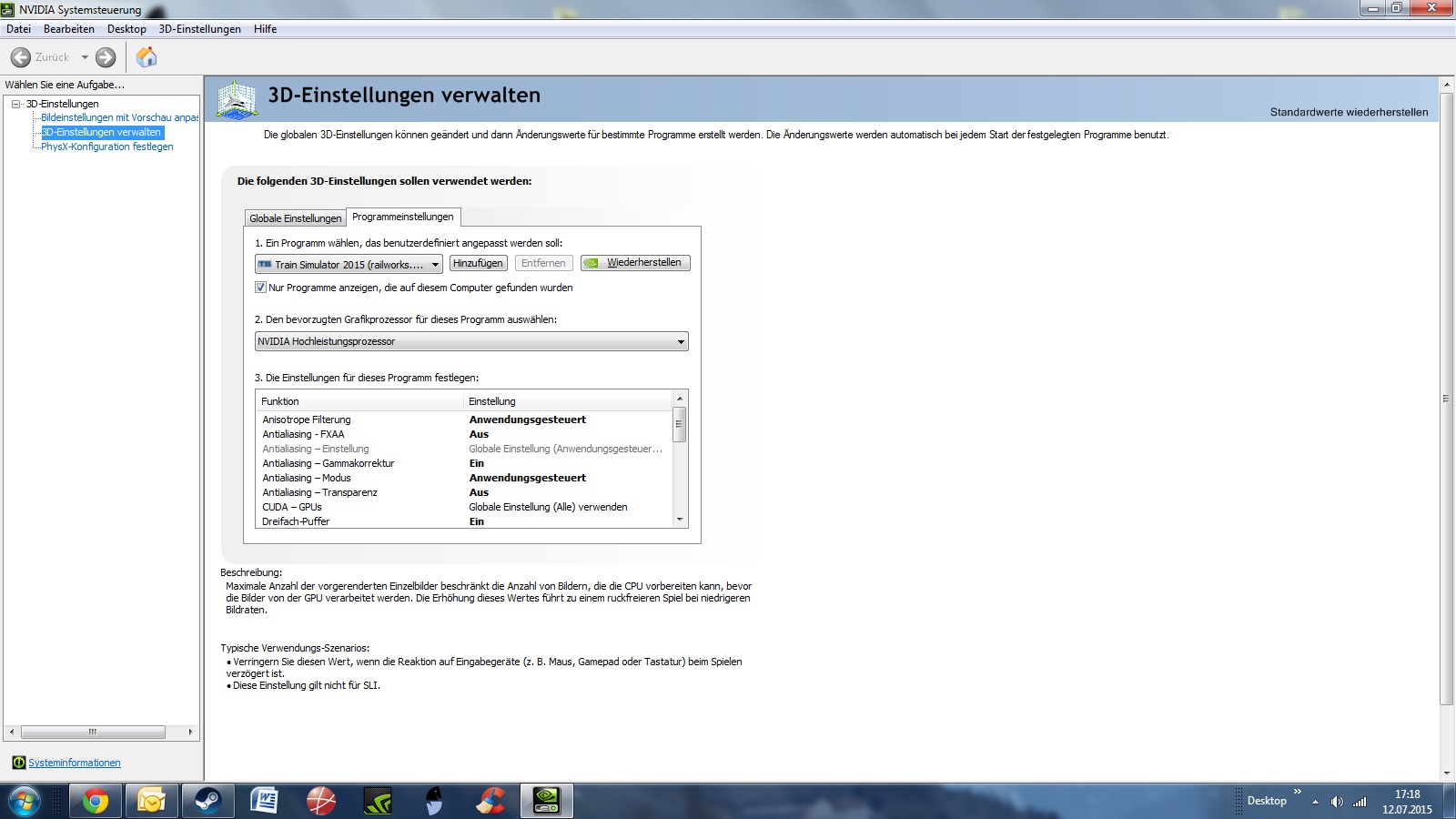Open the Systeminformationen link

pyautogui.click(x=75, y=763)
